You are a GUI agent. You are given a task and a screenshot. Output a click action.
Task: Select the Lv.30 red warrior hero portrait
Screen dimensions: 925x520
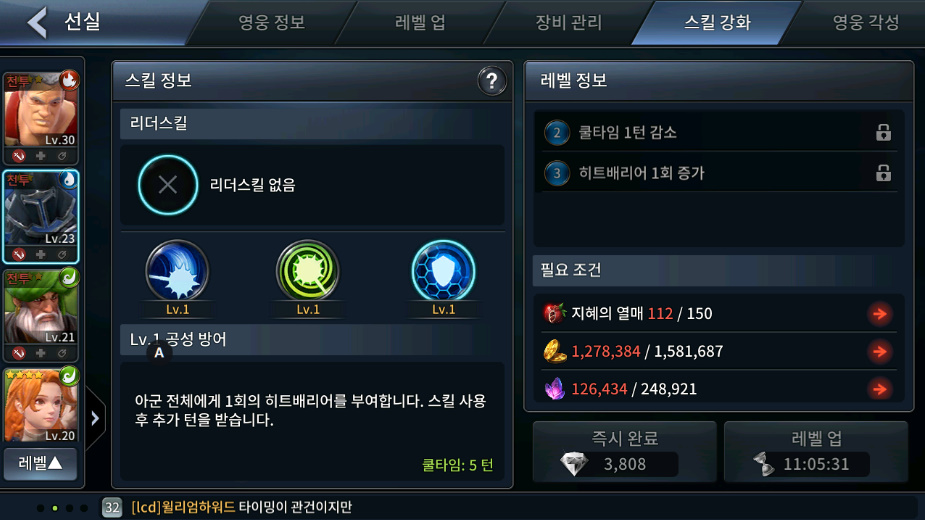(x=41, y=110)
